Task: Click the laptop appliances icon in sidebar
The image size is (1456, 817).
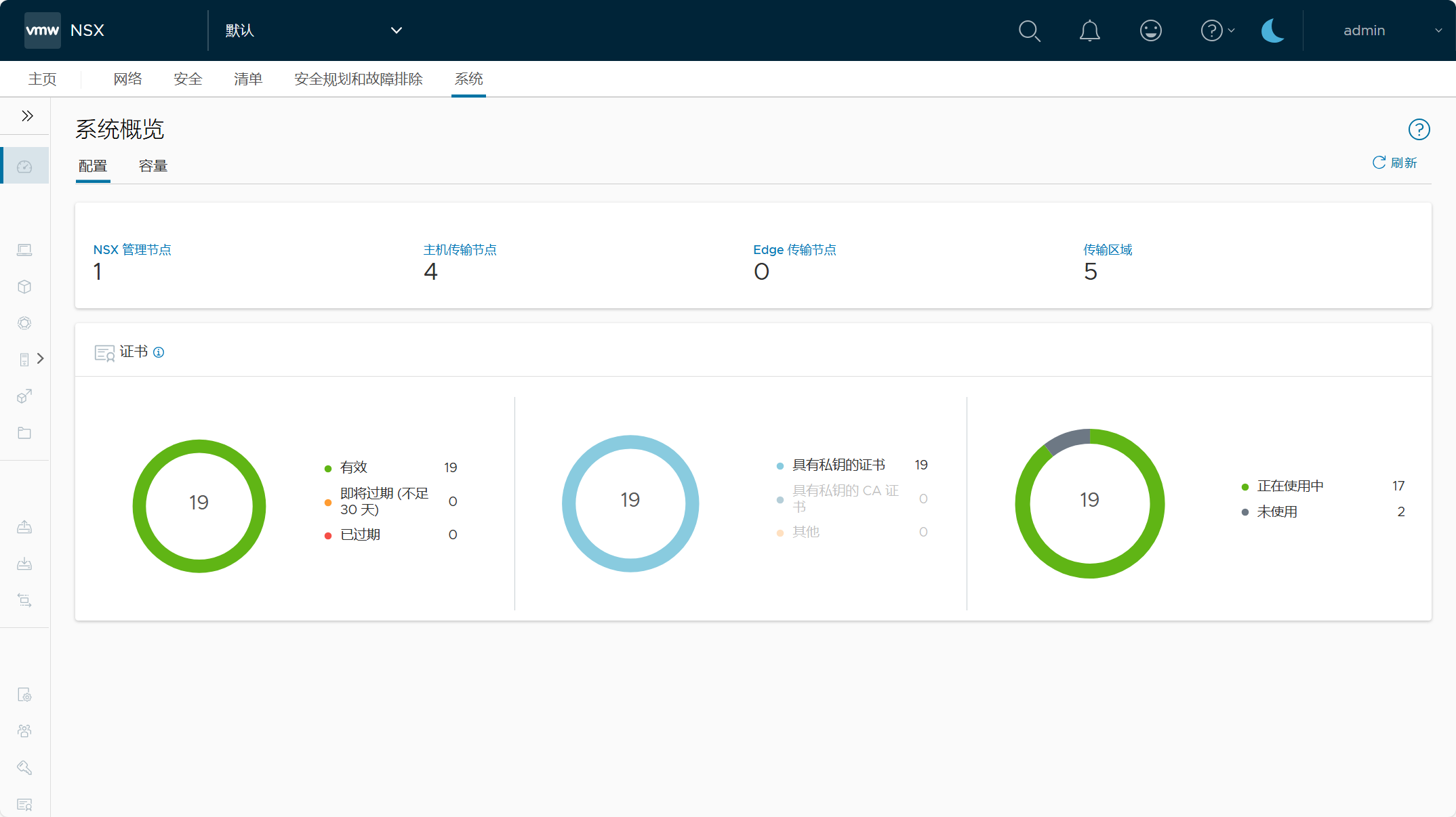Action: tap(24, 250)
